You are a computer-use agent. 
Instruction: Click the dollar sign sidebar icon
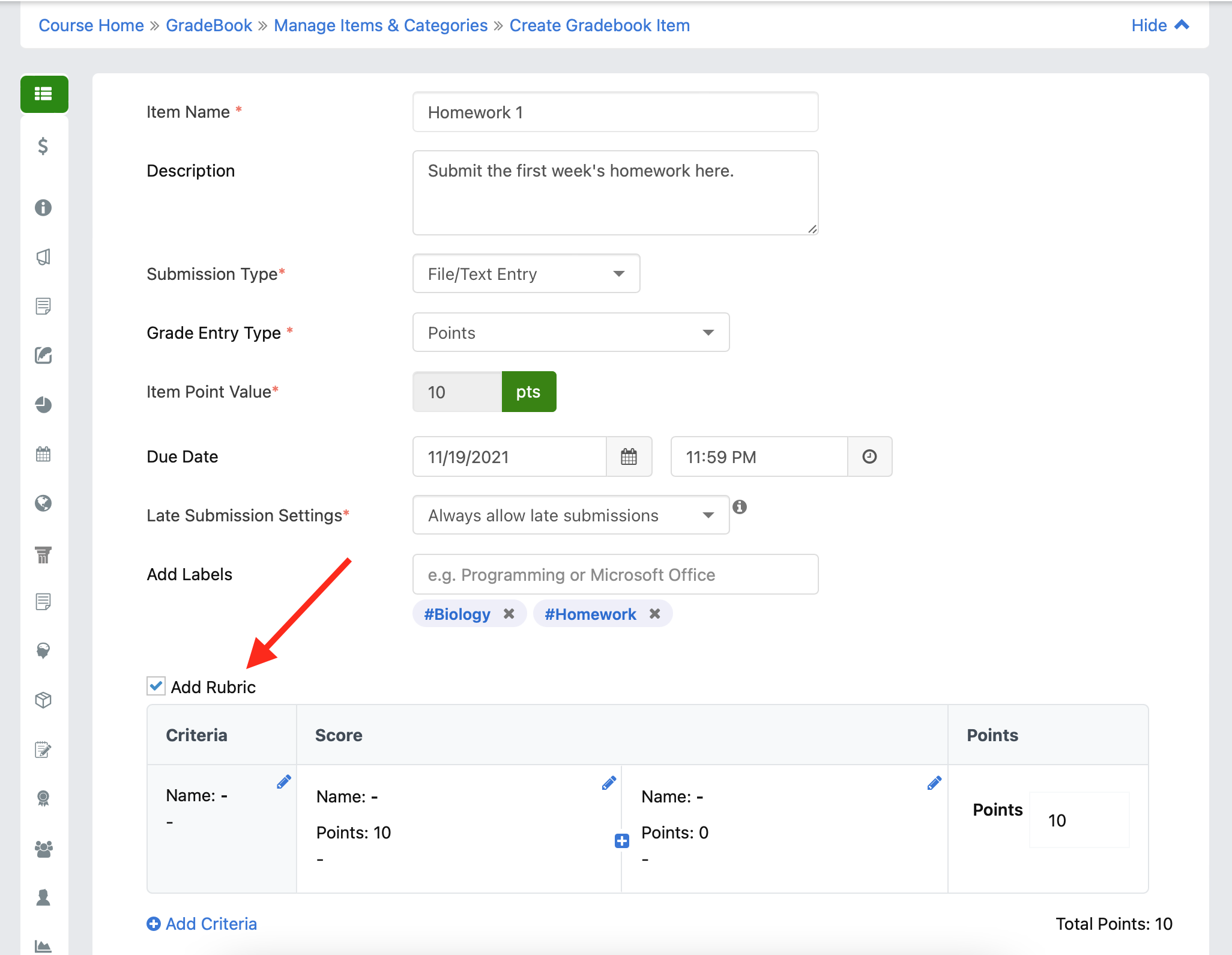pyautogui.click(x=43, y=146)
